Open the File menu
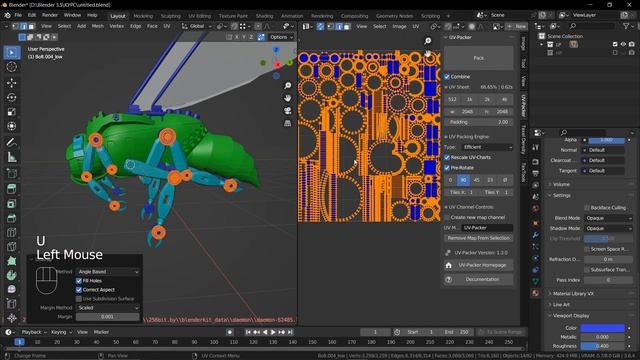640x360 pixels. point(18,15)
